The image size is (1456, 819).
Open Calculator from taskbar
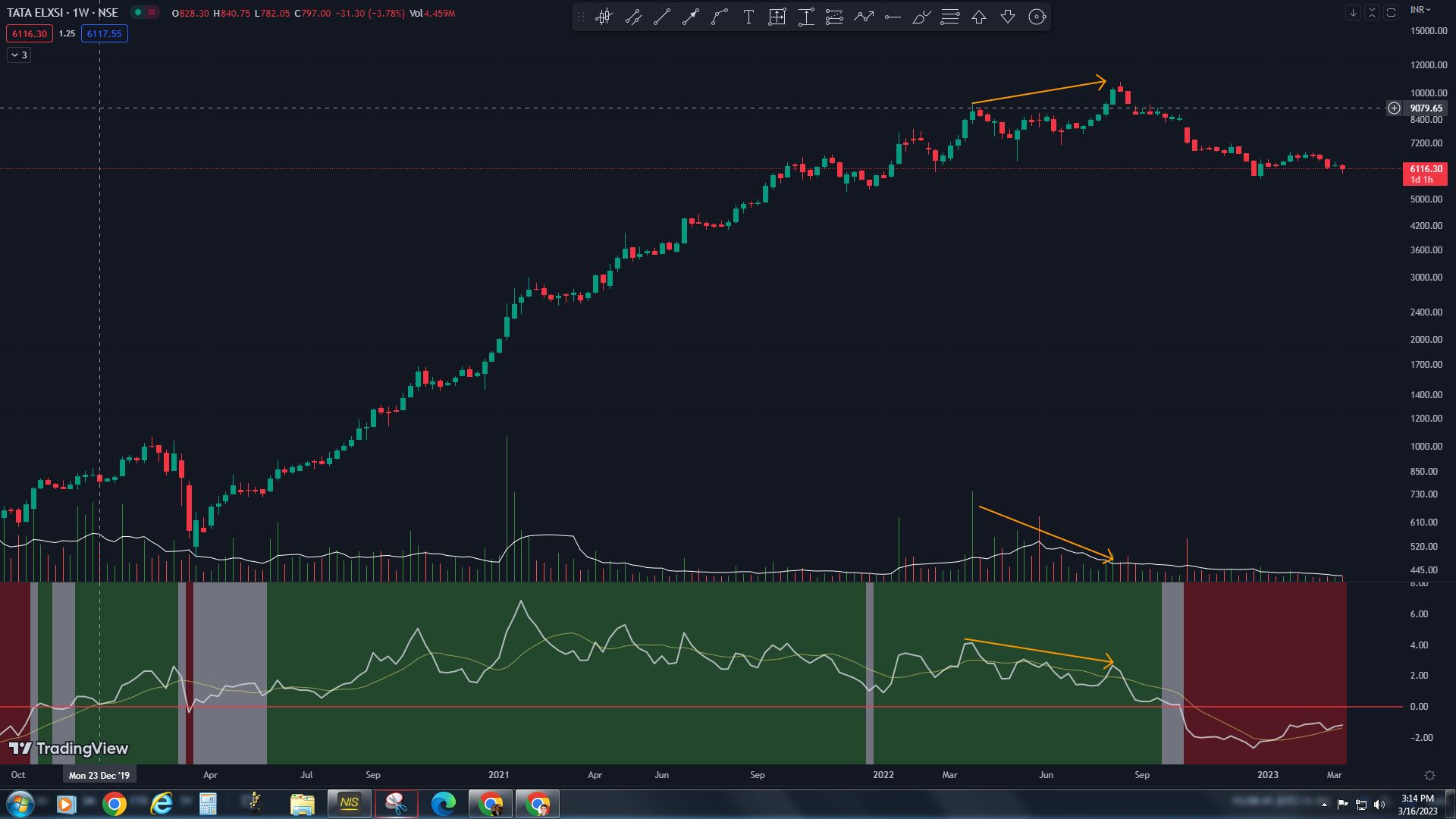tap(208, 804)
